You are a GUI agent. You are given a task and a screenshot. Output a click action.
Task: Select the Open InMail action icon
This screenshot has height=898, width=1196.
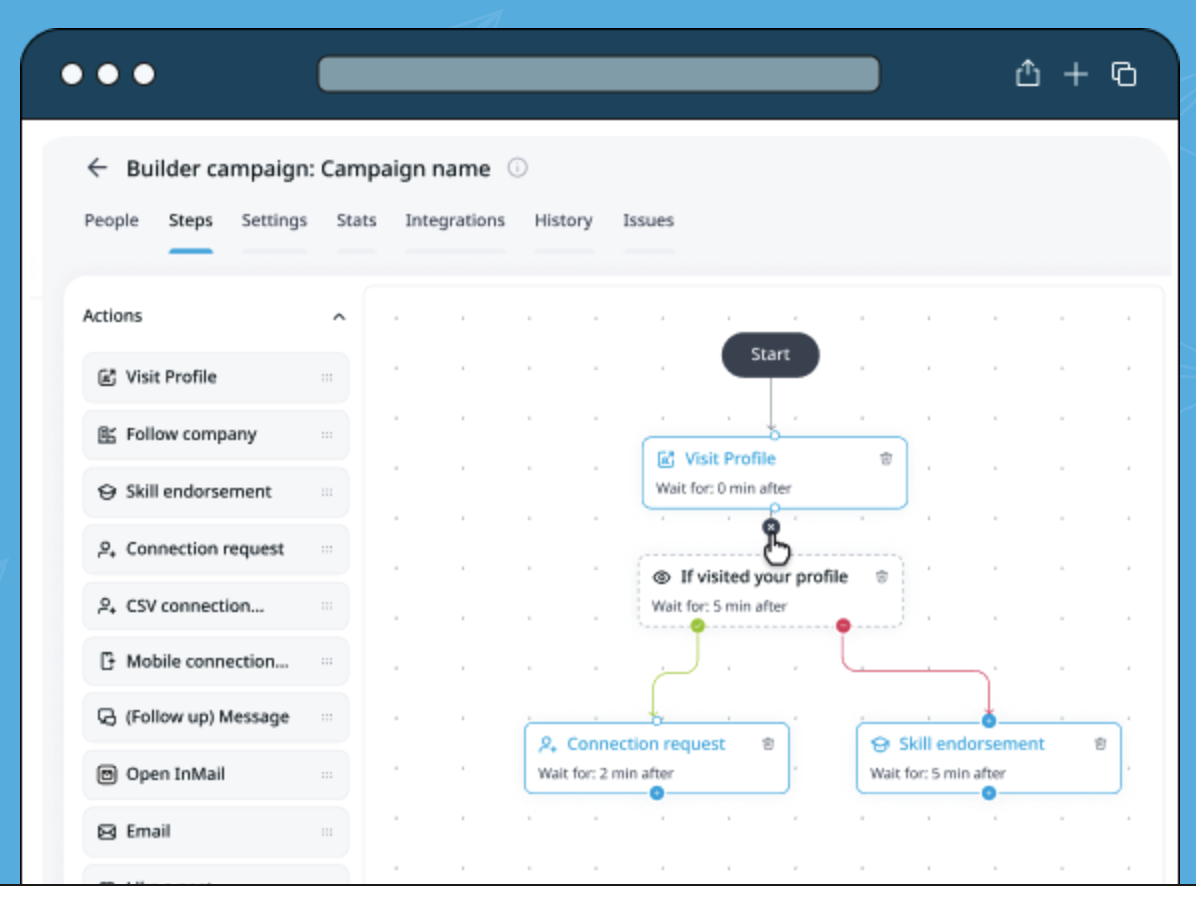click(110, 774)
